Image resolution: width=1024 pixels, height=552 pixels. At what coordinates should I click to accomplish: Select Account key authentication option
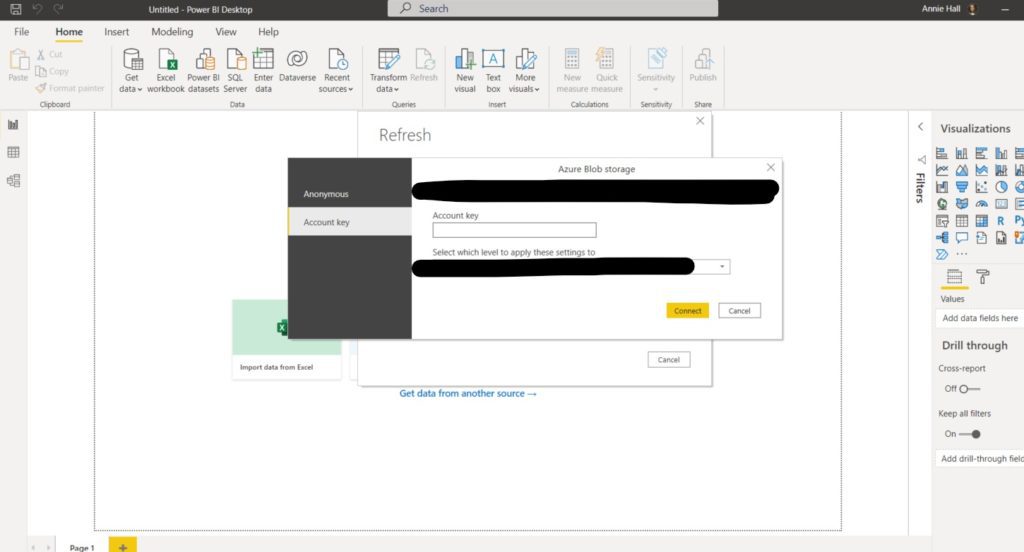(x=350, y=222)
